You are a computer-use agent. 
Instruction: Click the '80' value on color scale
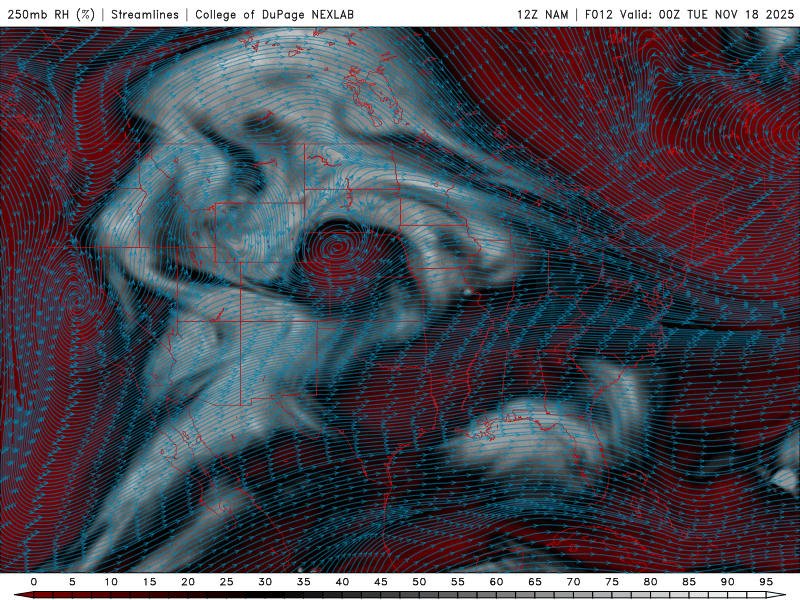coord(650,582)
